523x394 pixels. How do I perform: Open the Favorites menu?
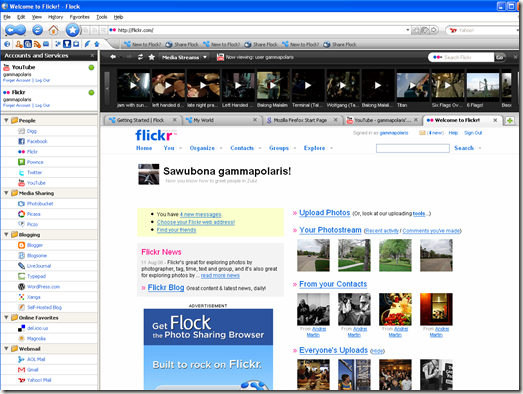[79, 17]
